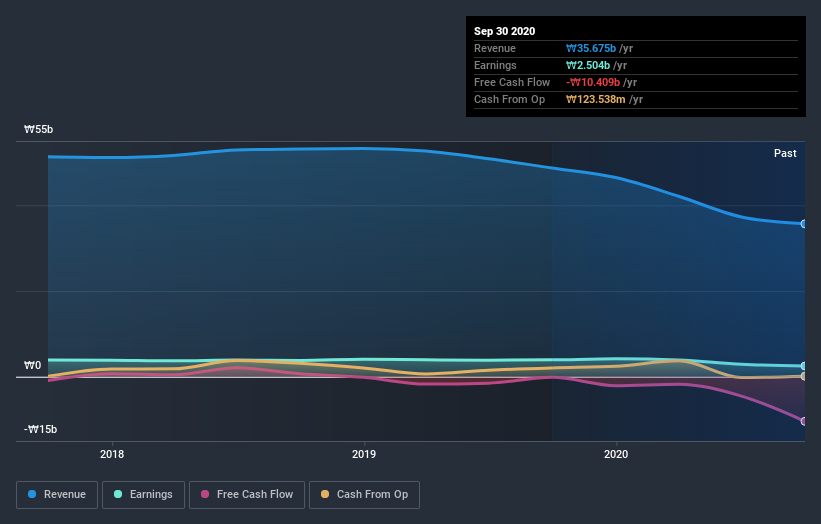The image size is (821, 524).
Task: Toggle the Revenue legend button
Action: pyautogui.click(x=57, y=495)
